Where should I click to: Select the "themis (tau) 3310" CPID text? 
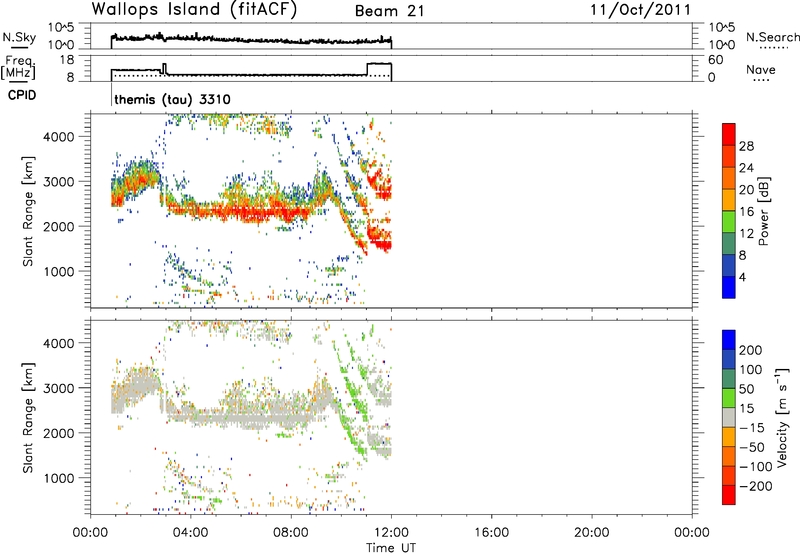(x=172, y=99)
